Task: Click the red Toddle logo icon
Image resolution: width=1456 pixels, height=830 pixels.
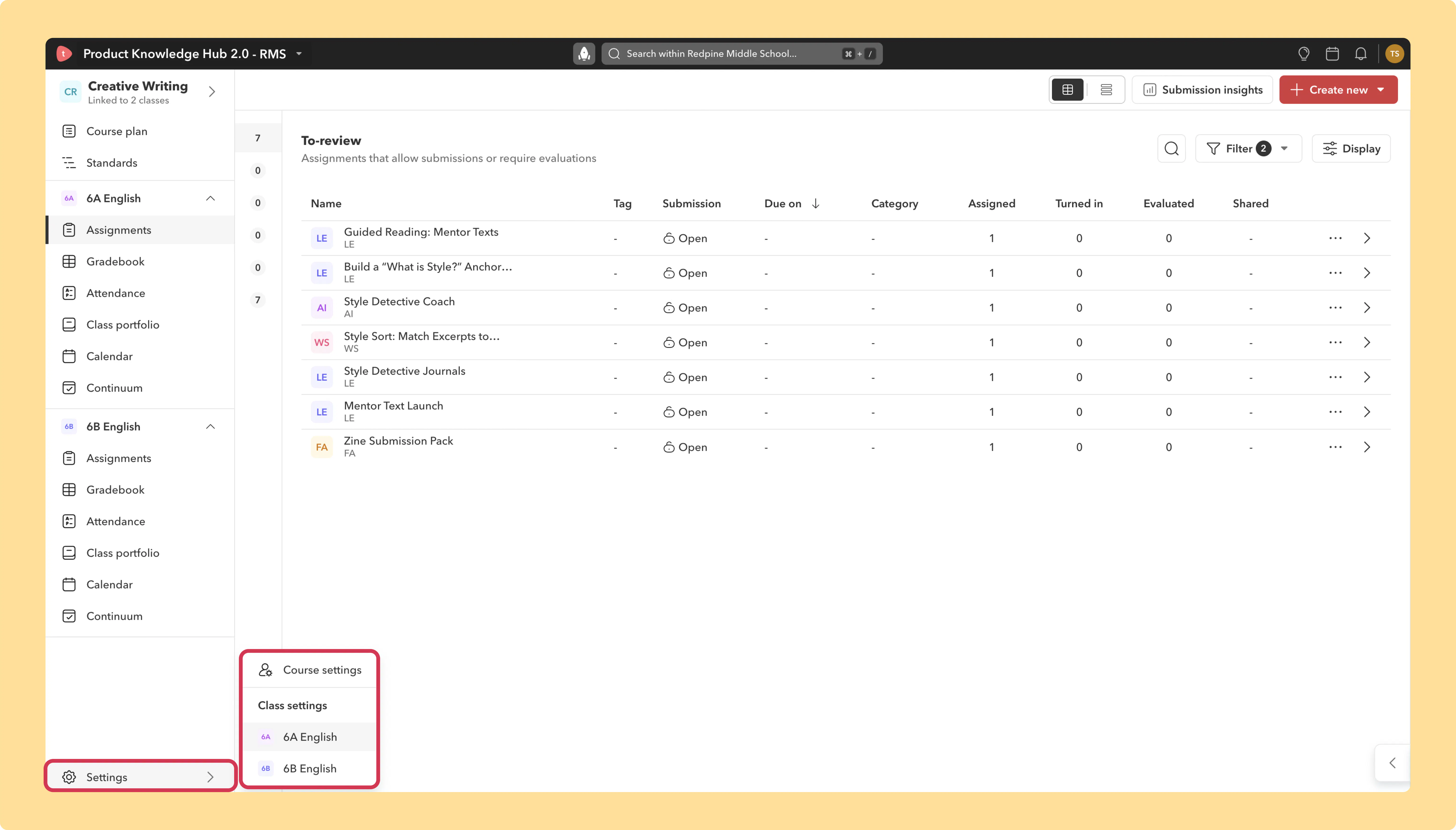Action: 64,54
